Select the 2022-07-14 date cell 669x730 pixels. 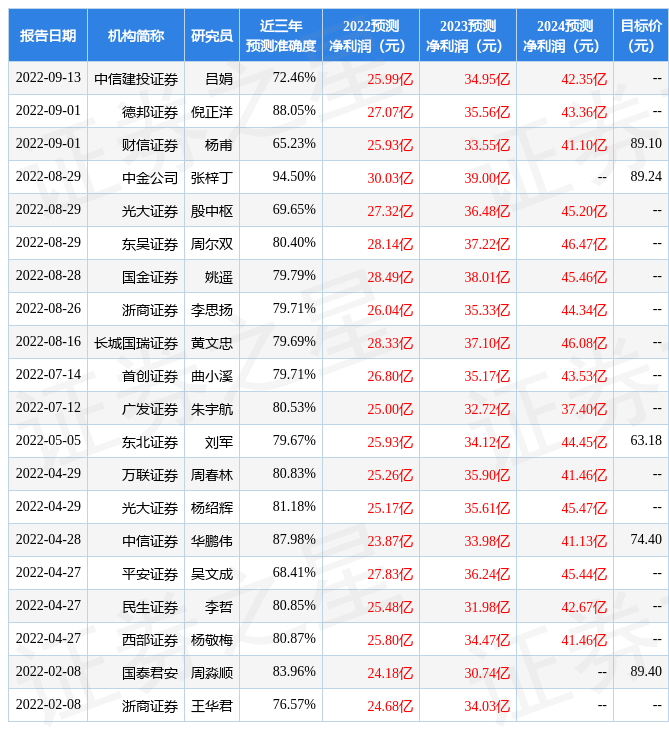[48, 375]
